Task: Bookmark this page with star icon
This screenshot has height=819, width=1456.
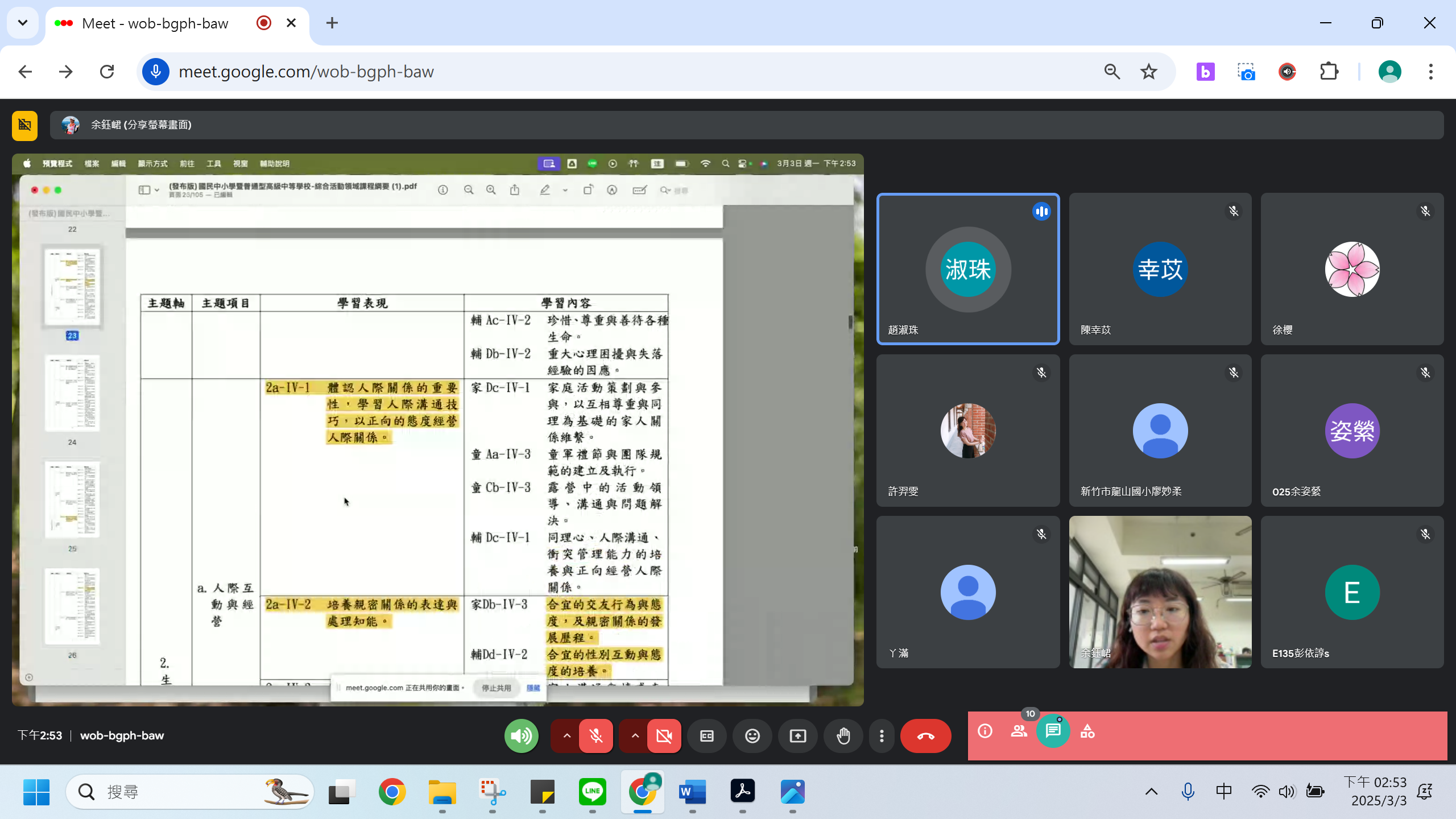Action: [1148, 72]
